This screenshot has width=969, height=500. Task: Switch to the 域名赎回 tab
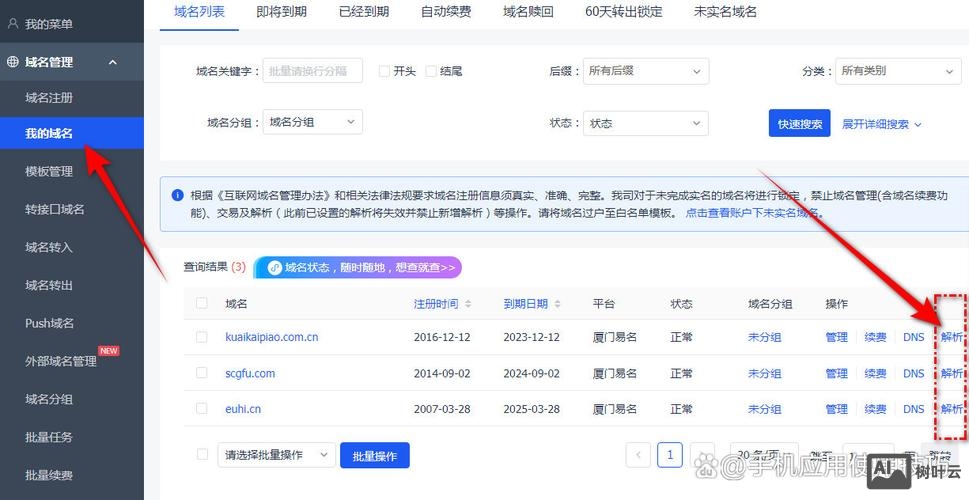point(528,12)
